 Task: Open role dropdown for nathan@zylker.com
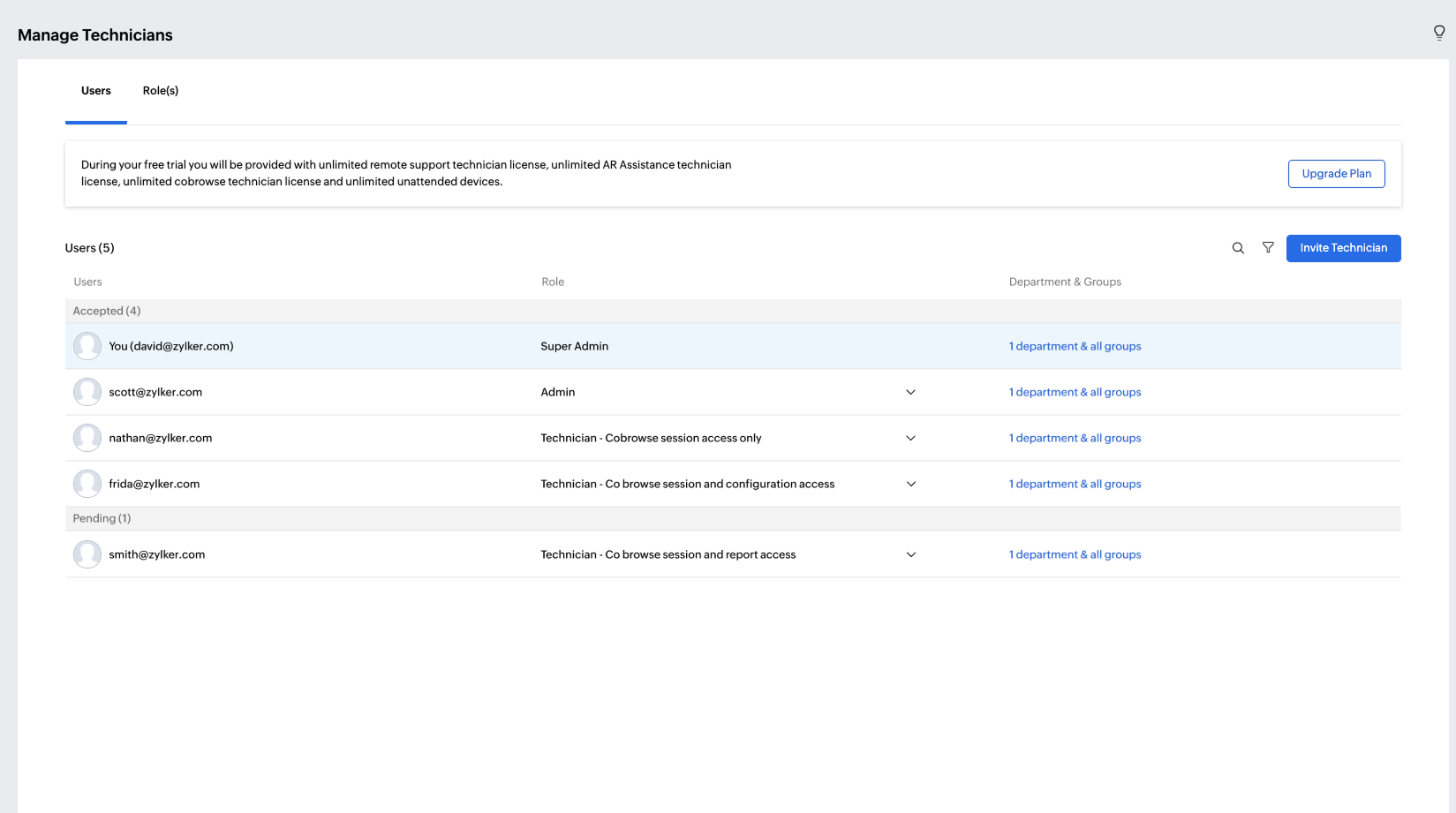(910, 438)
